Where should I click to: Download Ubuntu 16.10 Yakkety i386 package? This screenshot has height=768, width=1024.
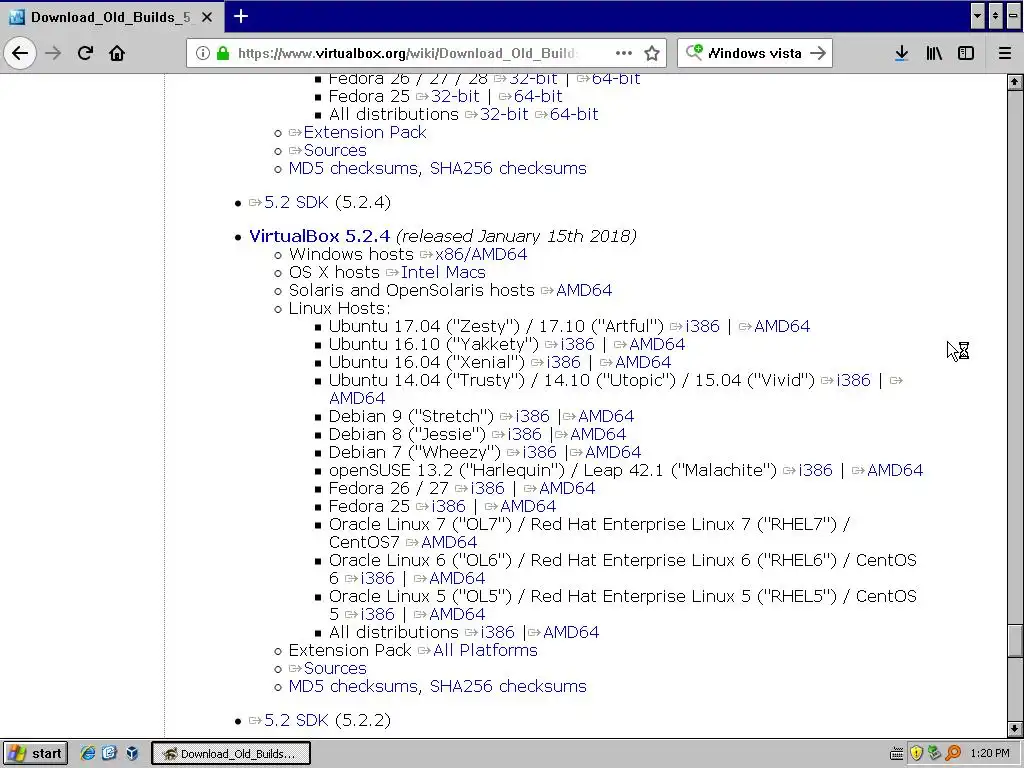[577, 344]
